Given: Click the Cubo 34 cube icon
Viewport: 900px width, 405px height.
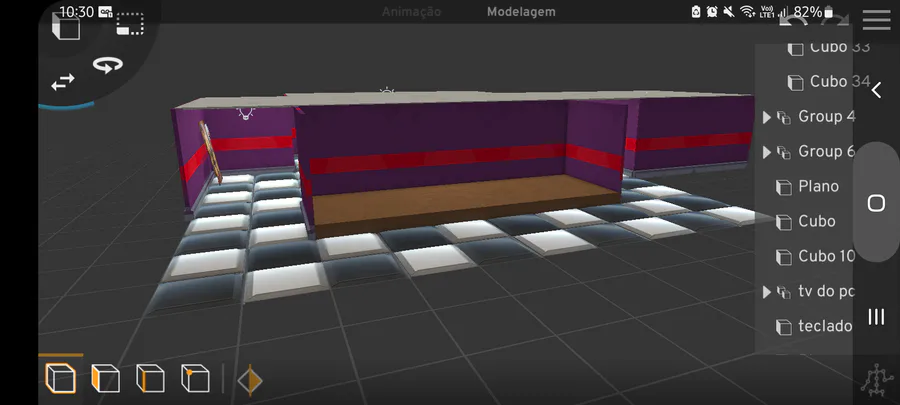Looking at the screenshot, I should (x=795, y=83).
